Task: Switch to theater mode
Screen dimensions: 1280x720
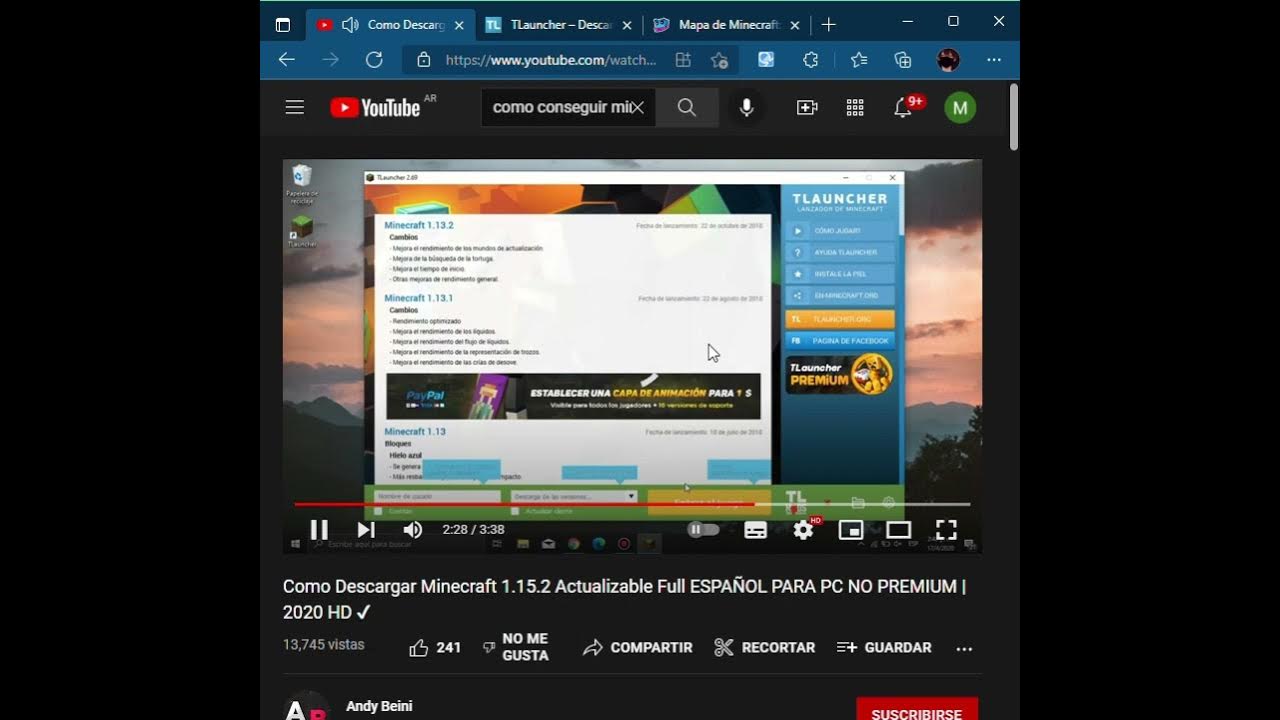Action: click(x=899, y=530)
